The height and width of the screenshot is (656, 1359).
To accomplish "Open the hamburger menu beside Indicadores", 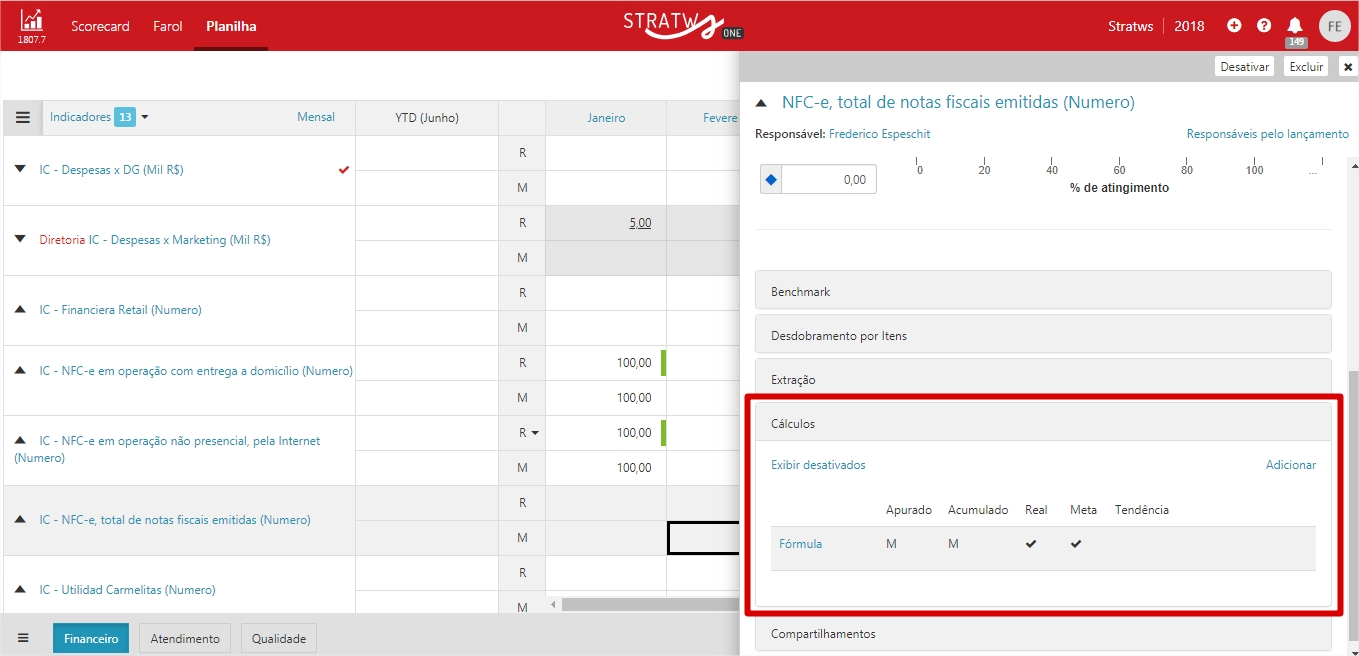I will [23, 117].
